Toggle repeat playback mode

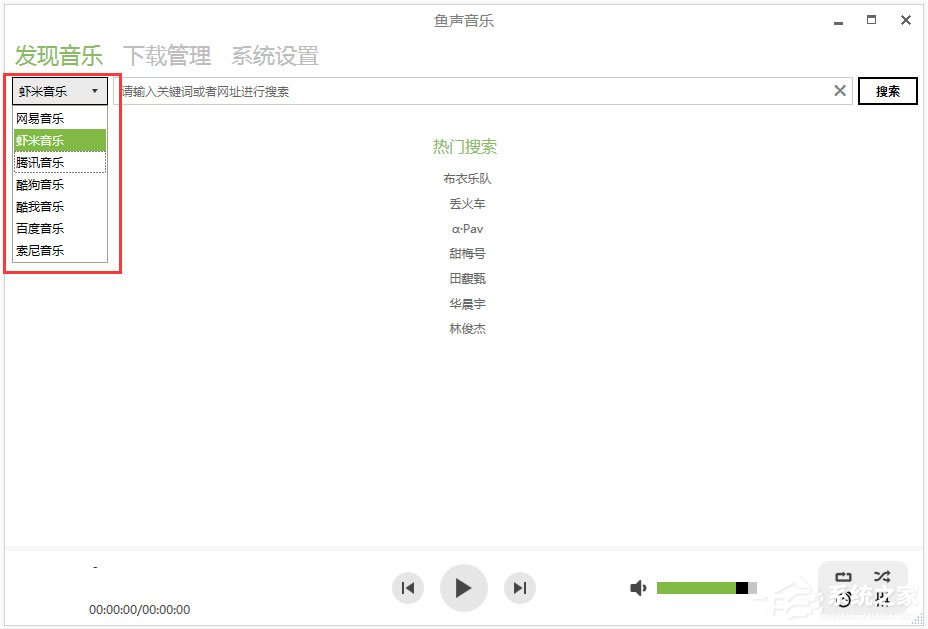(x=843, y=576)
